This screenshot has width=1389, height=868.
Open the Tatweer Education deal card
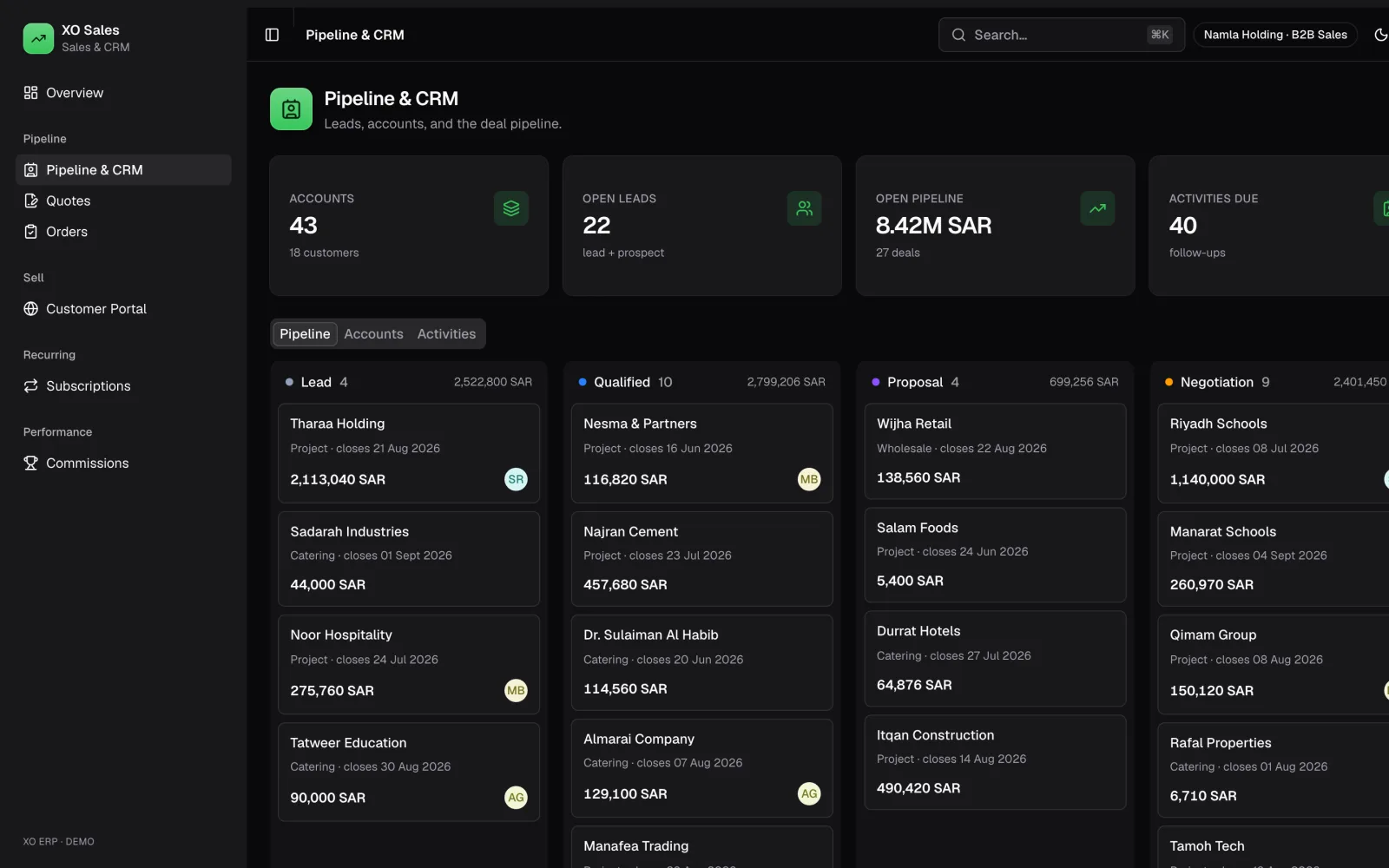[409, 772]
